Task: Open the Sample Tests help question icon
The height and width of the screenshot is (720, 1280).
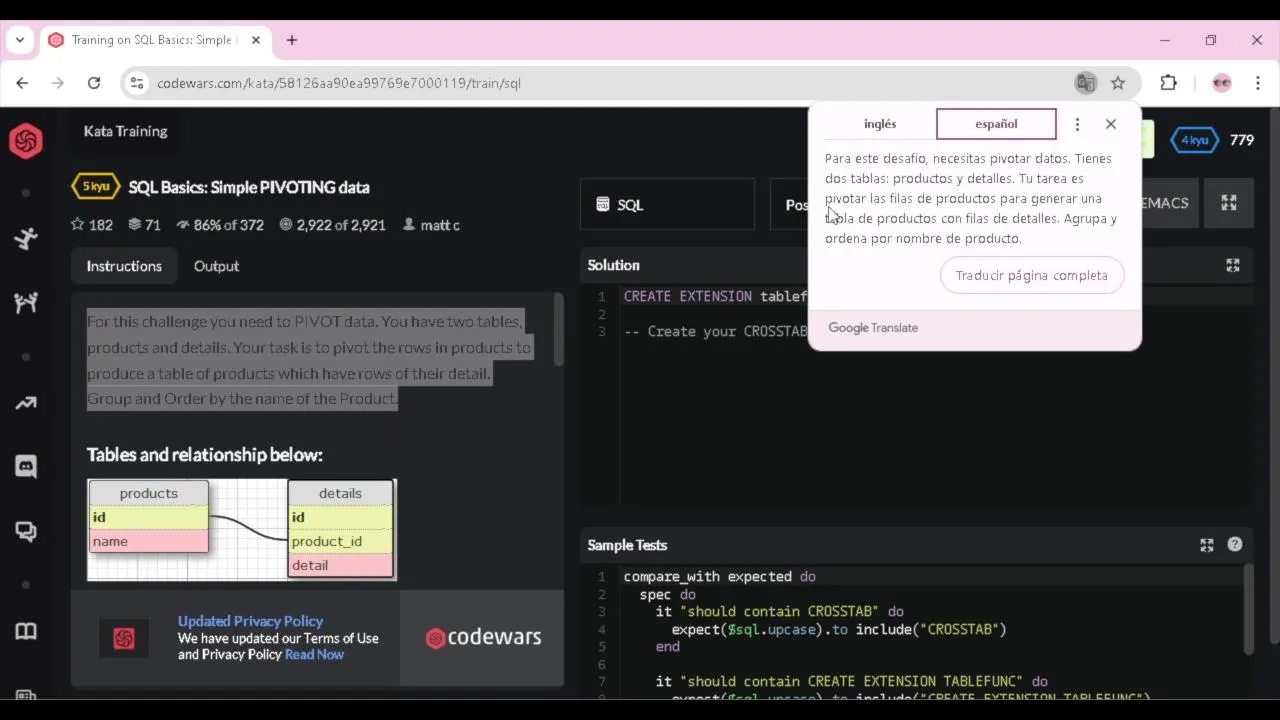Action: coord(1235,544)
